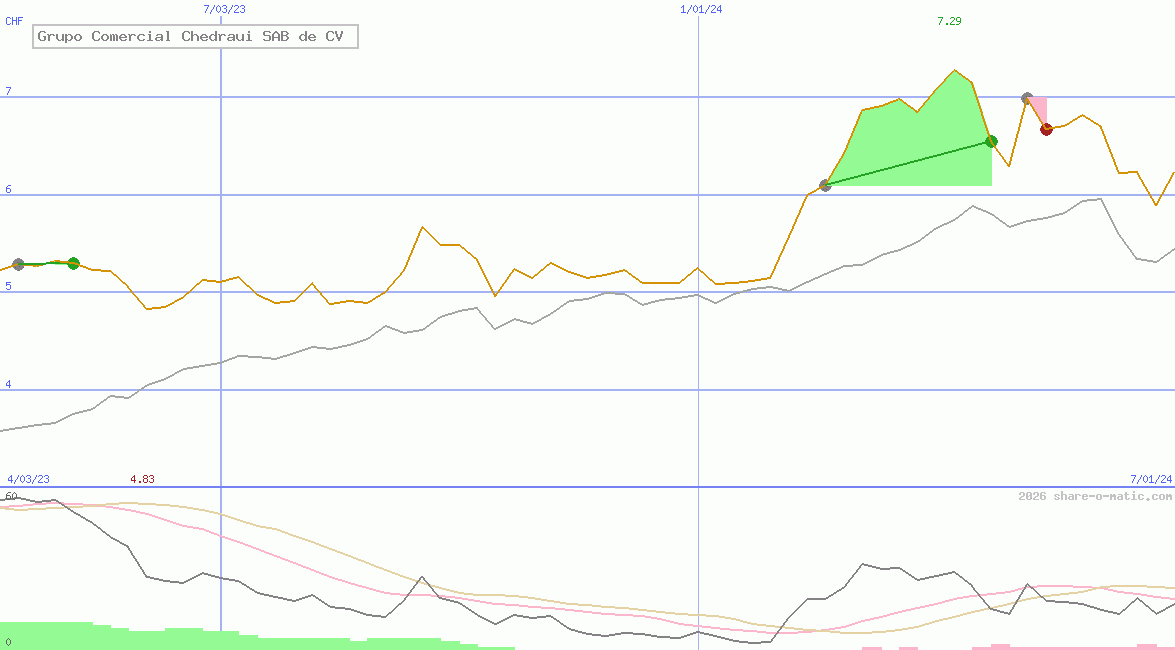
Task: Click the red 4.83 low value label
Action: (x=143, y=479)
